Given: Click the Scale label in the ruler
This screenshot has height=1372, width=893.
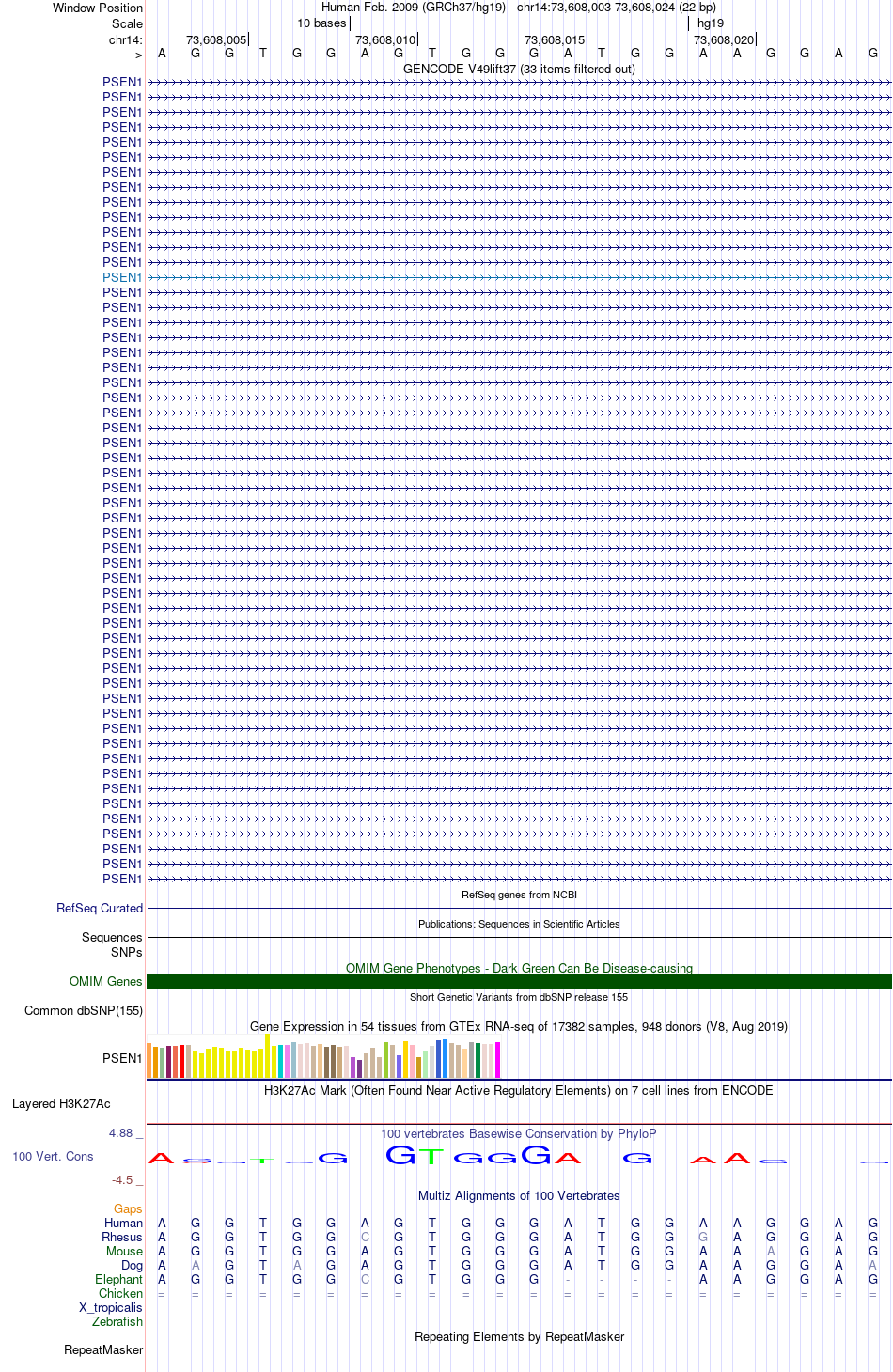Looking at the screenshot, I should [x=128, y=23].
